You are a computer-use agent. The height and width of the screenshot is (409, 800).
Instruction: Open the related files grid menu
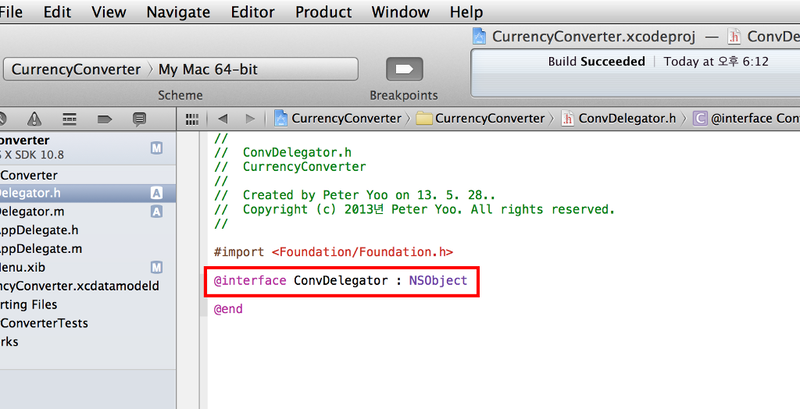click(194, 118)
